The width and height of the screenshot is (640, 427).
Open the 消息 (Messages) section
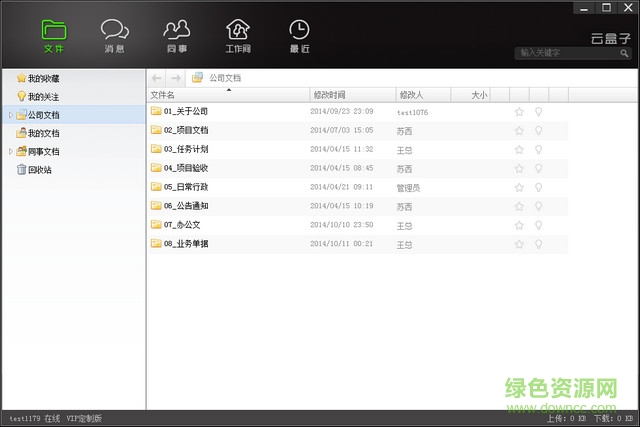[x=115, y=36]
